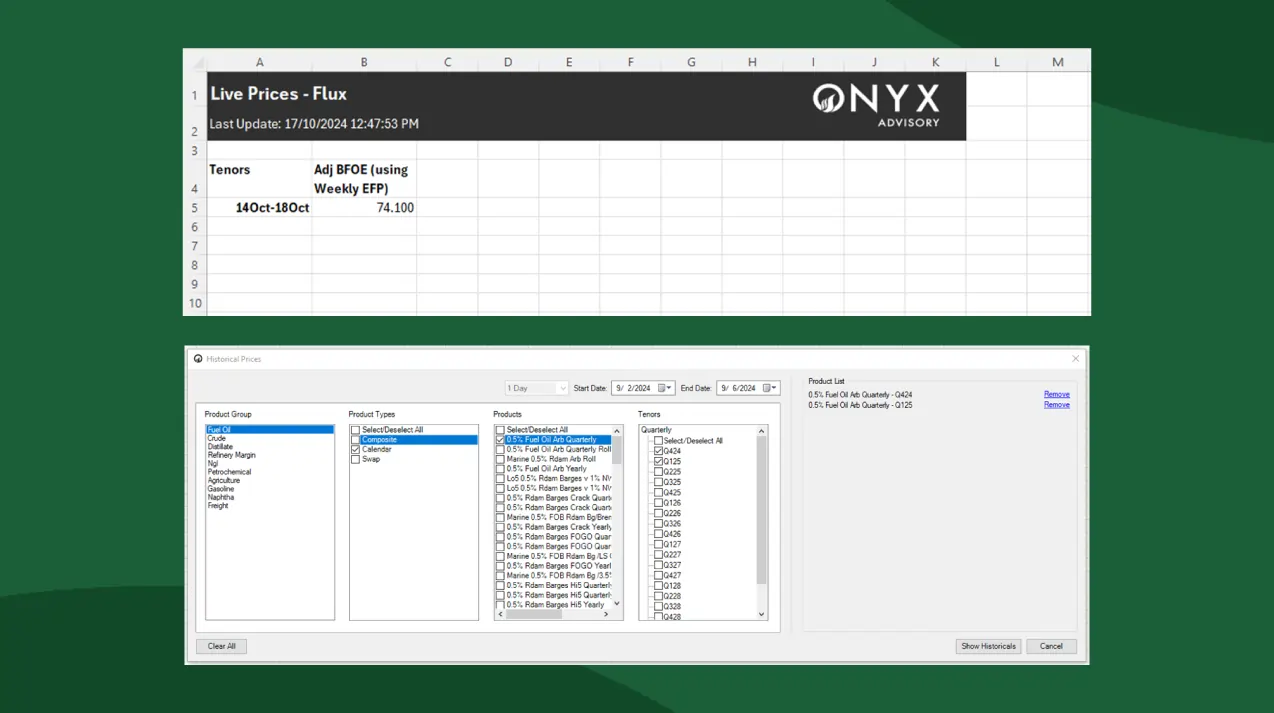
Task: Click the Historical Prices dialog title icon
Action: point(198,359)
